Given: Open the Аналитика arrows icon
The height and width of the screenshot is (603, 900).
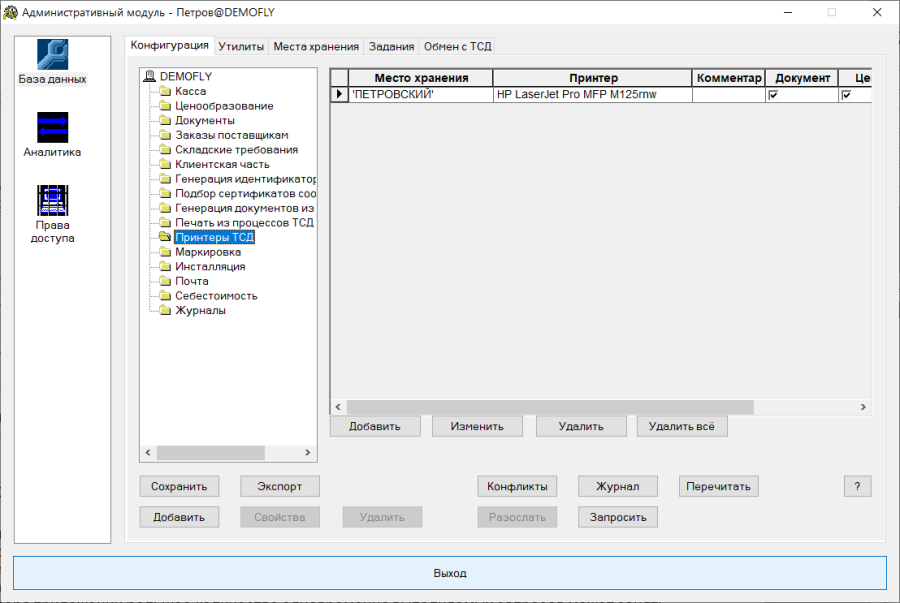Looking at the screenshot, I should tap(52, 127).
